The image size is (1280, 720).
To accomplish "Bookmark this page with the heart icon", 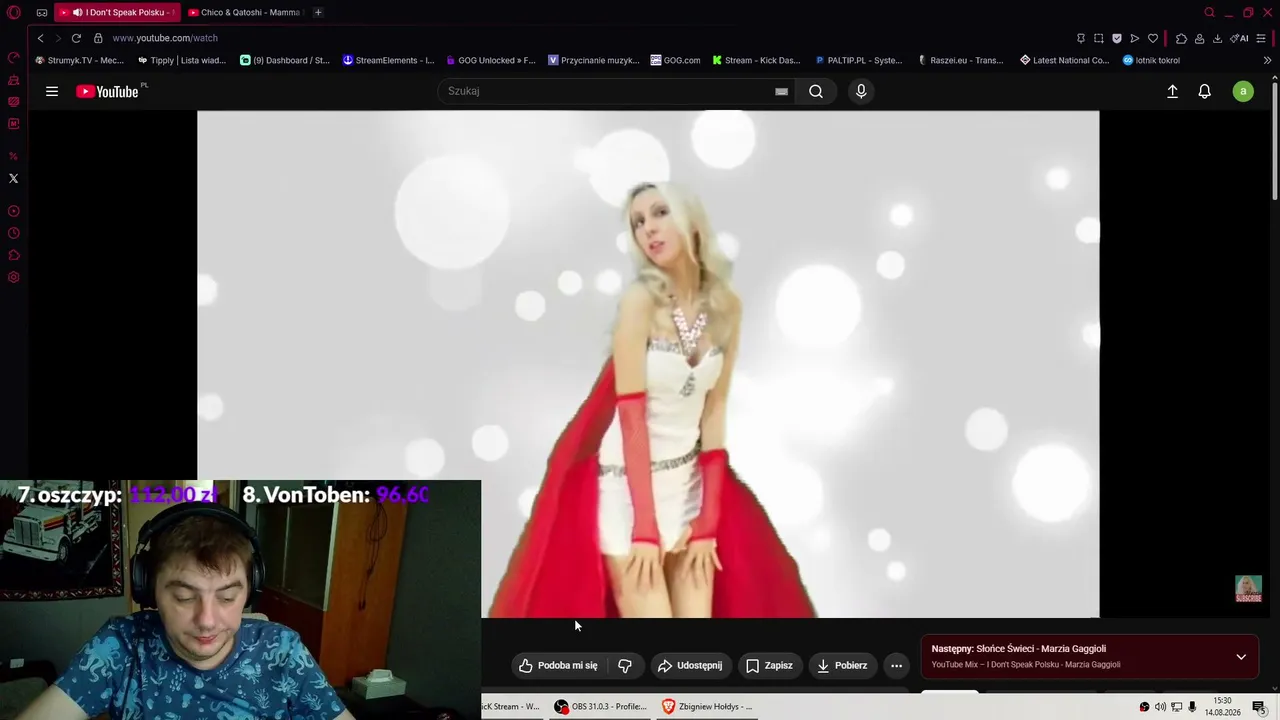I will tap(1153, 38).
